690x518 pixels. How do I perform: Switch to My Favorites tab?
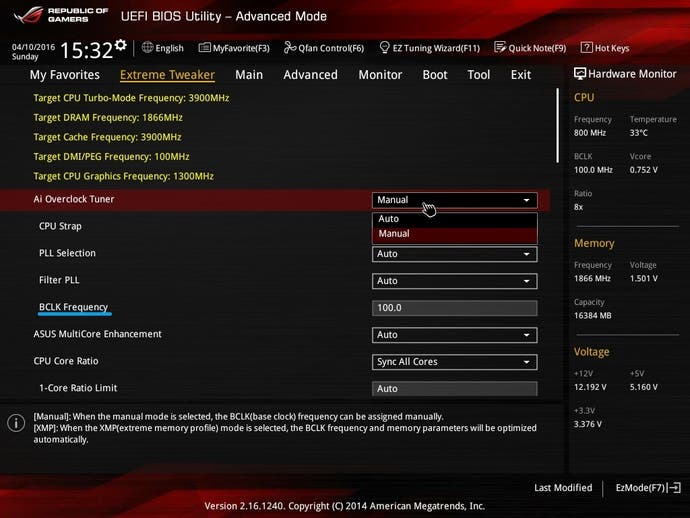pyautogui.click(x=65, y=75)
